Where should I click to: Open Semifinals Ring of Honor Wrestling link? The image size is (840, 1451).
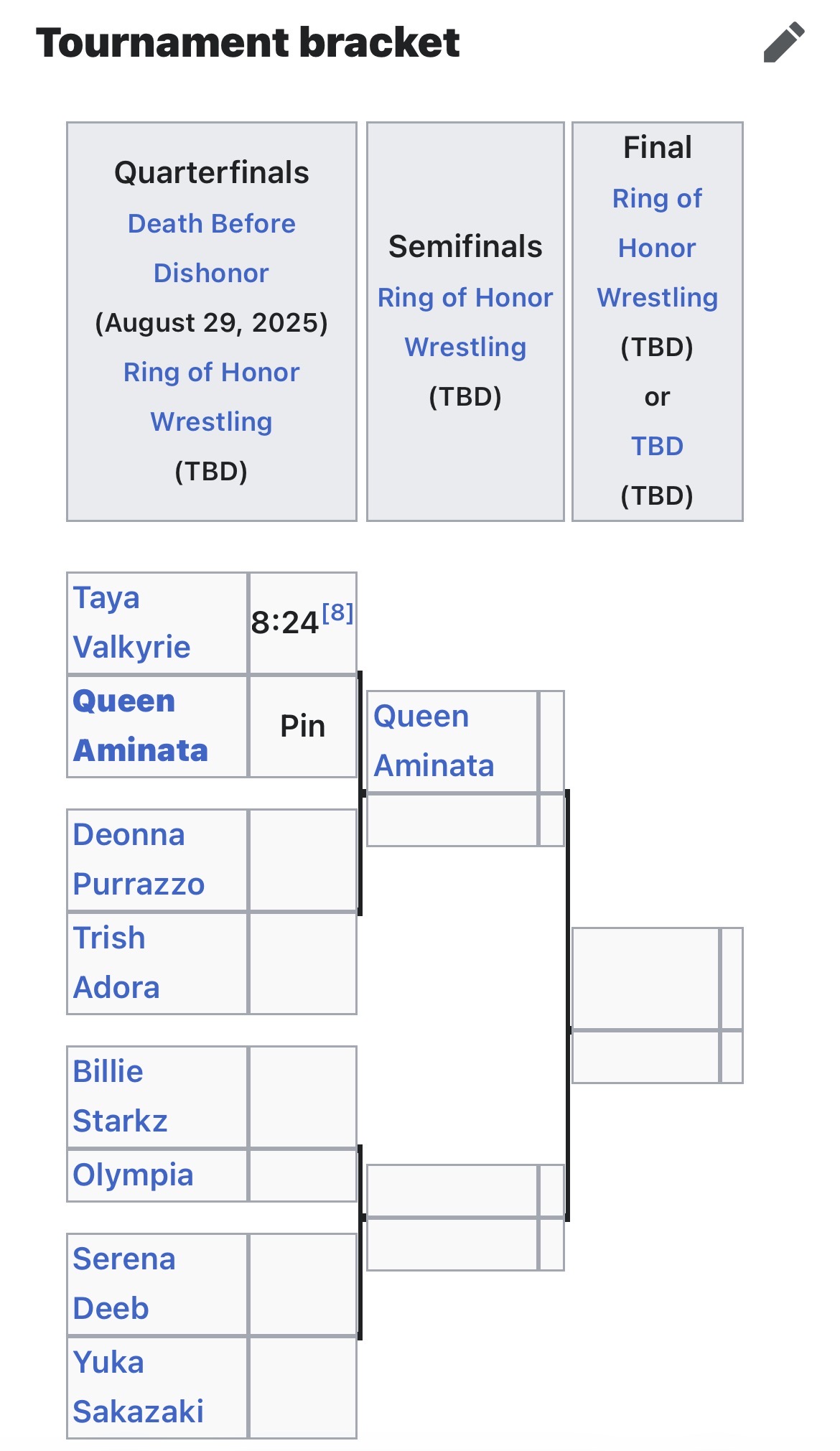465,322
